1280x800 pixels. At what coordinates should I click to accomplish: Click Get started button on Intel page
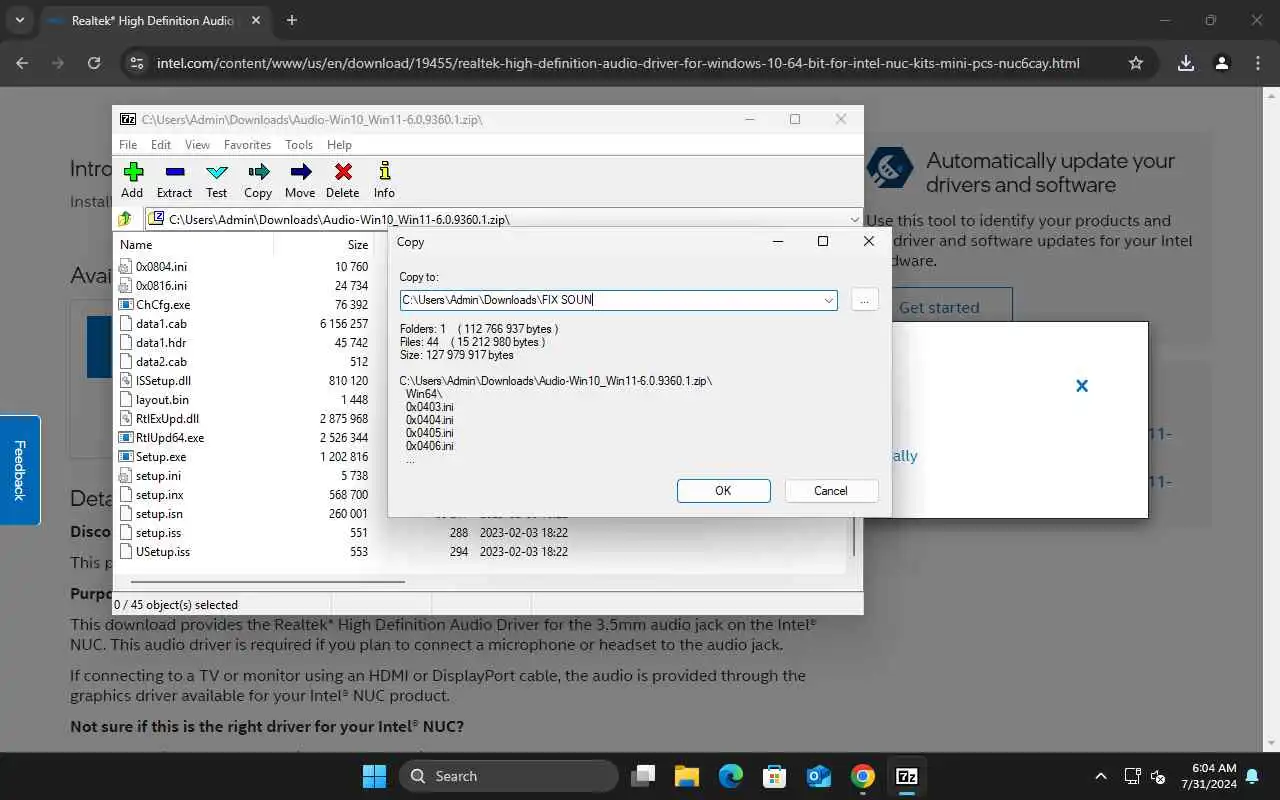(x=939, y=307)
